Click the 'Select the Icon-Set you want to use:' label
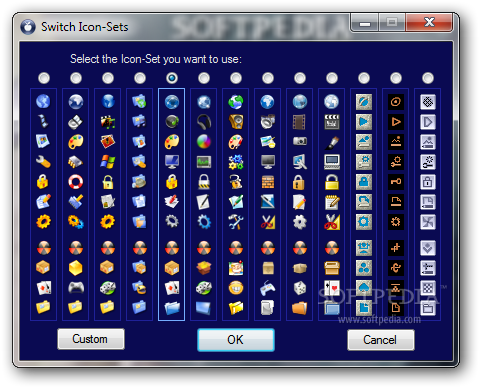Screen dimensions: 480x388 156,59
